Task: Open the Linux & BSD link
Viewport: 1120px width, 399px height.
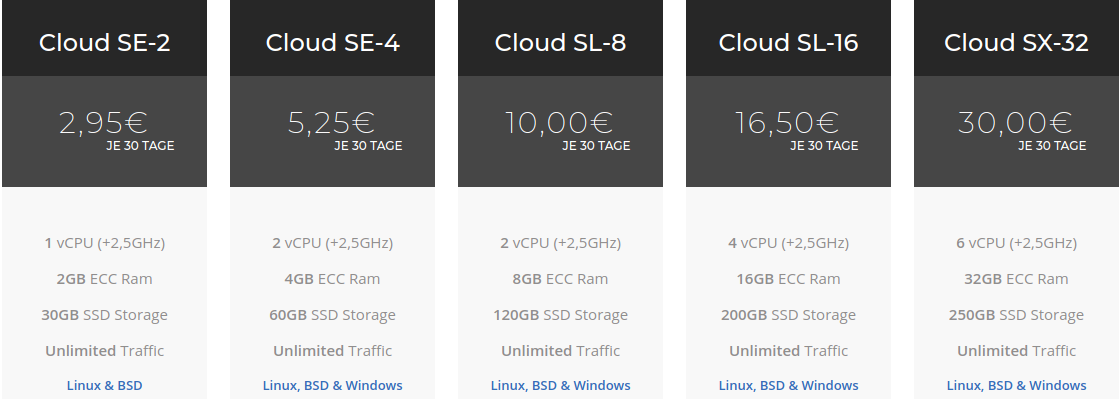Action: point(104,385)
